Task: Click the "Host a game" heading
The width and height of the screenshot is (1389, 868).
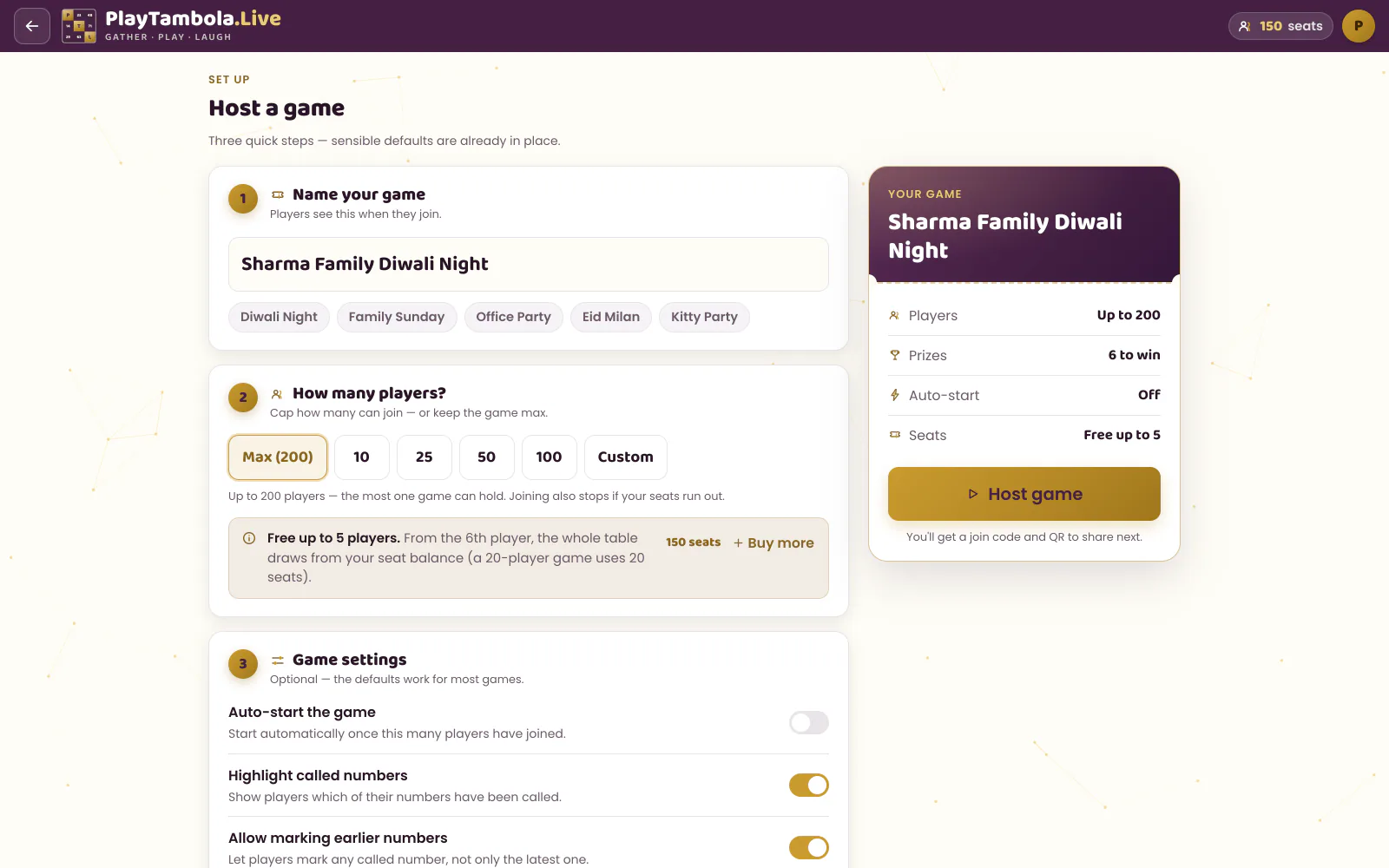Action: click(x=277, y=108)
